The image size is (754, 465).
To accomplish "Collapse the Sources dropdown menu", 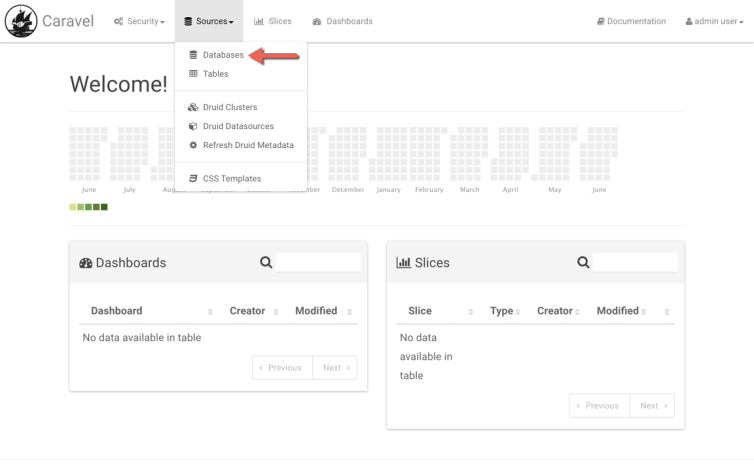I will [x=209, y=21].
